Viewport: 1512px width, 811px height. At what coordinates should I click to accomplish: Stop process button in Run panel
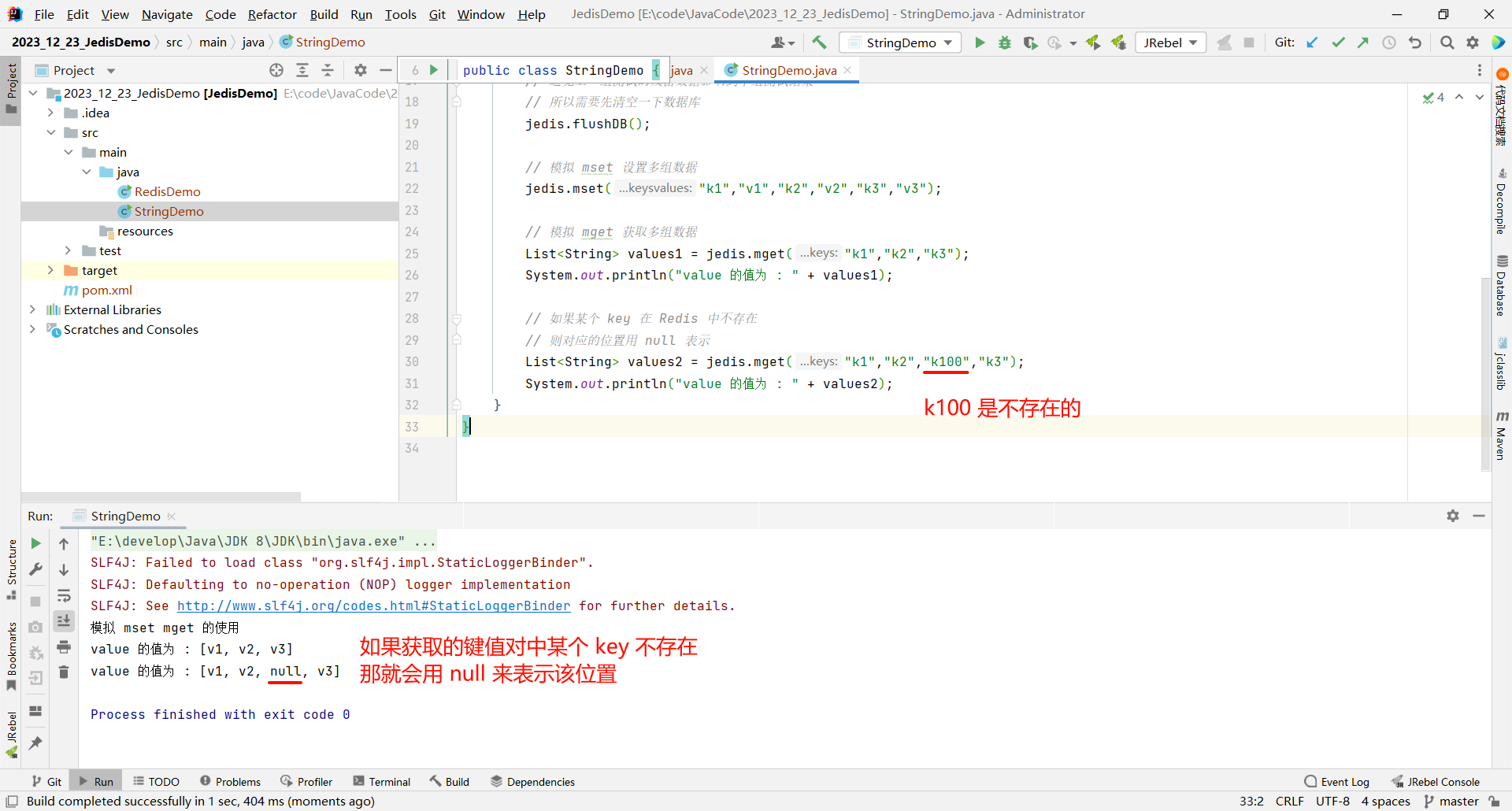pyautogui.click(x=35, y=602)
